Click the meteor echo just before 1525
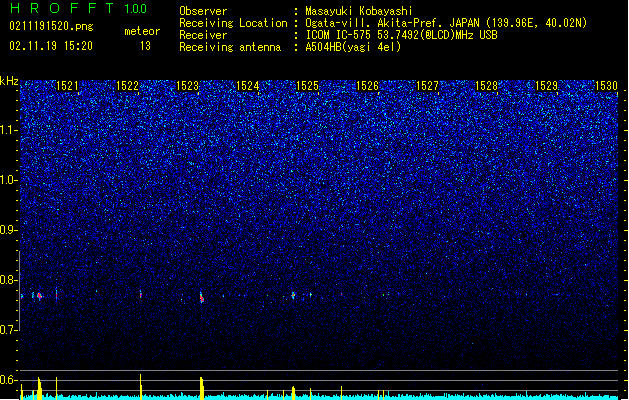Screen dimensions: 629x400 pyautogui.click(x=293, y=295)
